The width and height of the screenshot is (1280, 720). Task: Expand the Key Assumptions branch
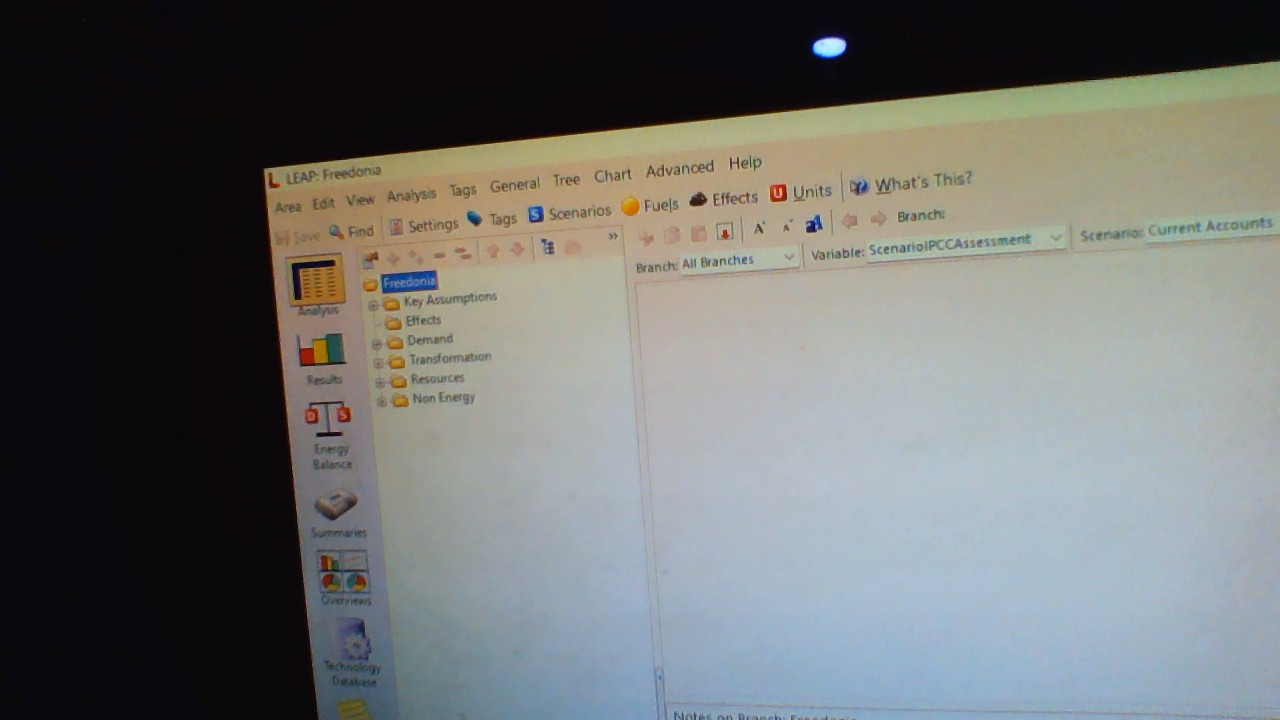[373, 305]
